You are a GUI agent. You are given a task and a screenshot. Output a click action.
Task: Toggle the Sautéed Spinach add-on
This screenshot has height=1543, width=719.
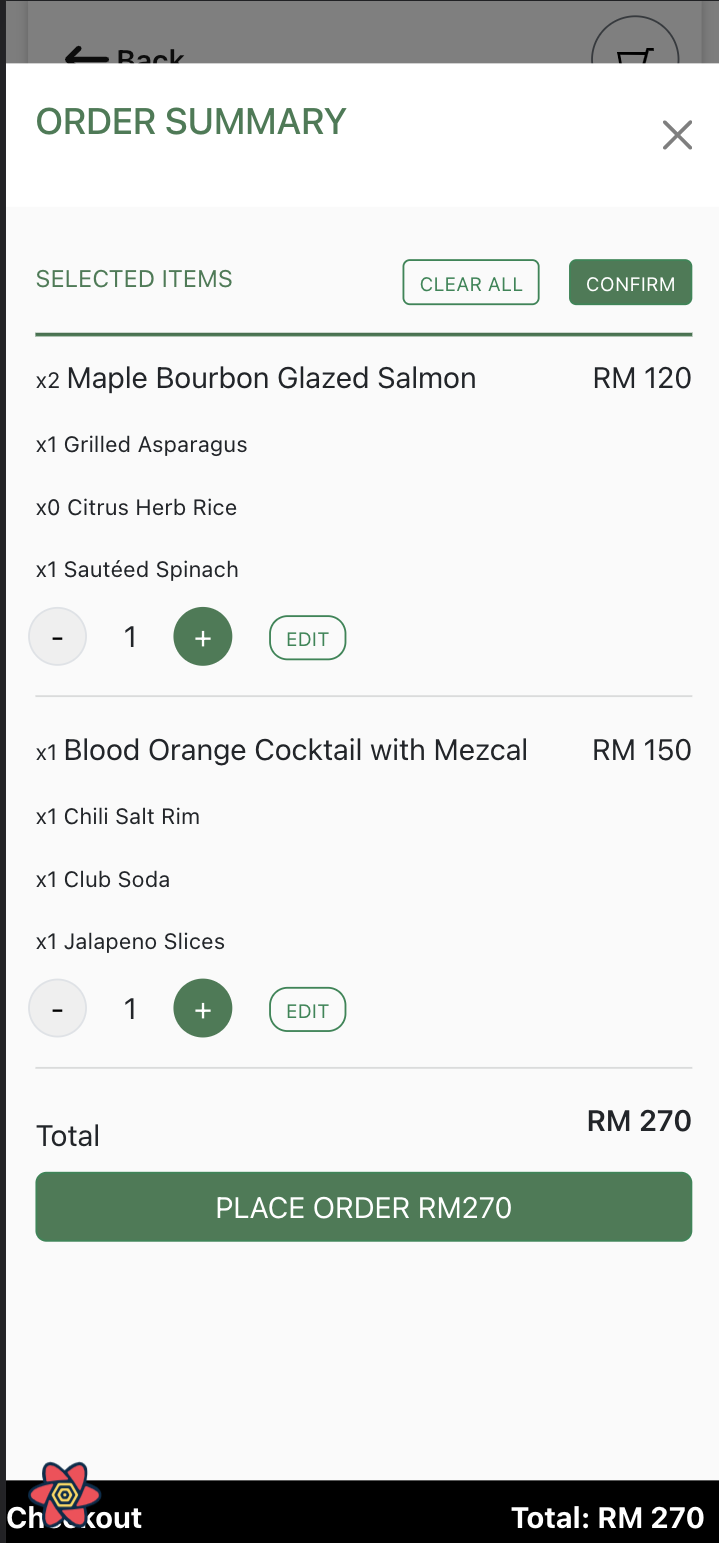pos(137,569)
